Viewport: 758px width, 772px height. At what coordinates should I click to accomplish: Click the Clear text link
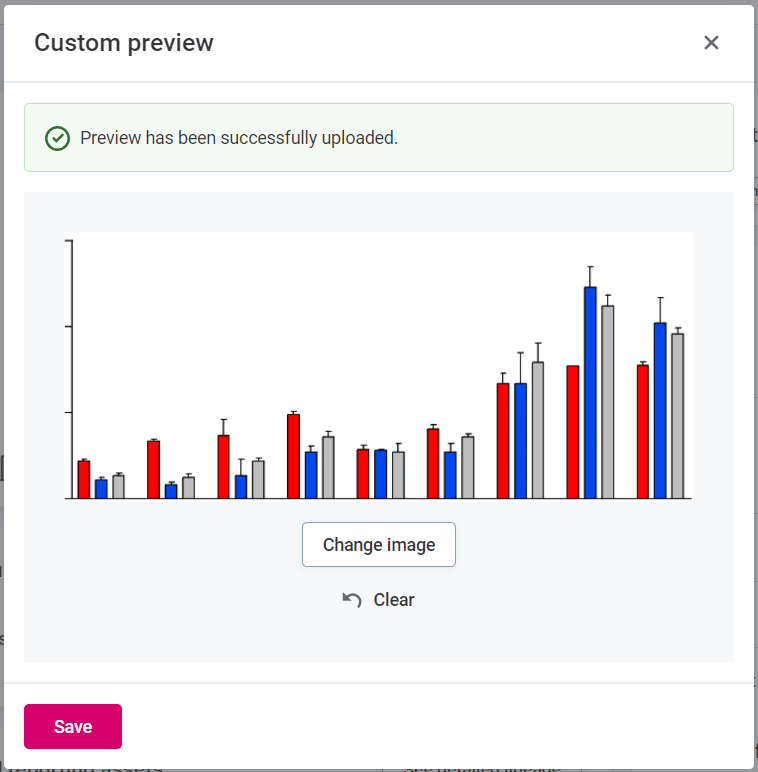pyautogui.click(x=393, y=600)
